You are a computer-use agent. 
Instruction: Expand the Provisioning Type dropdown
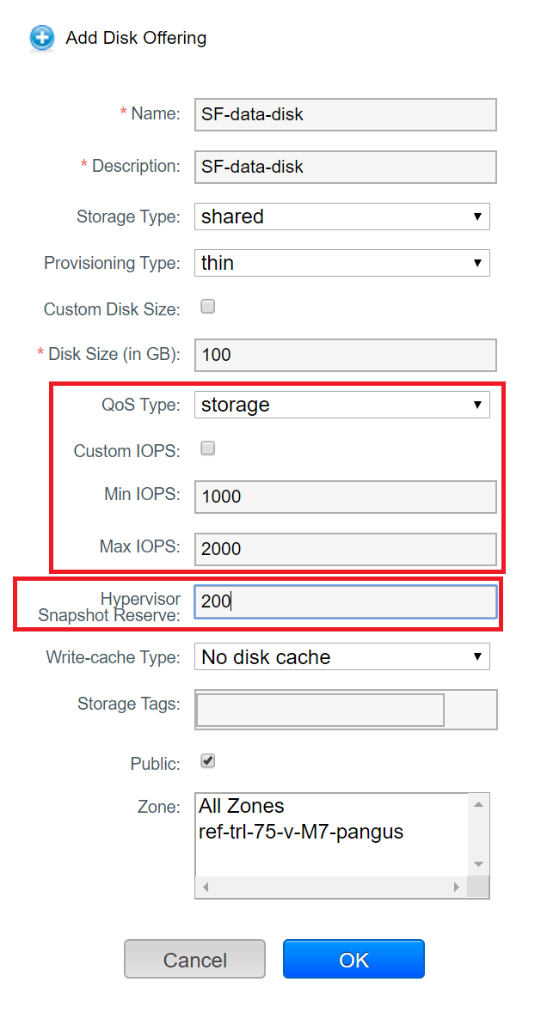point(342,263)
